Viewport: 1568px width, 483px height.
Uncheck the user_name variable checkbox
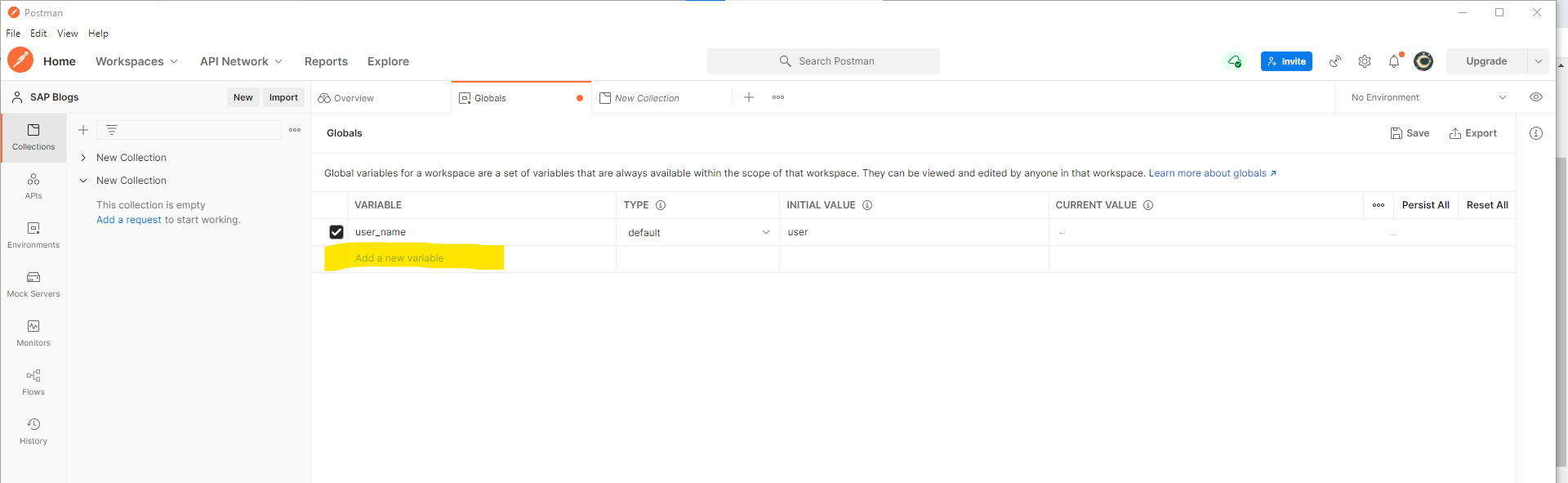coord(336,232)
